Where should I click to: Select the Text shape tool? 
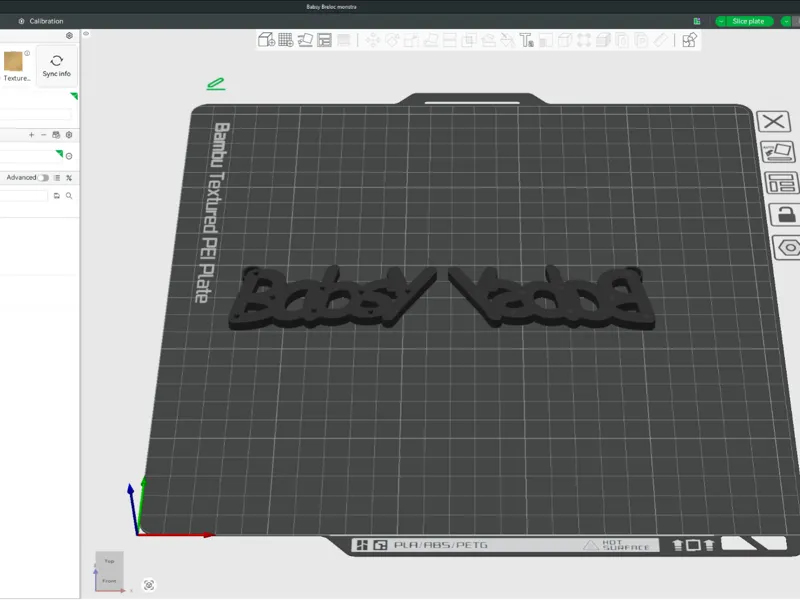coord(527,40)
